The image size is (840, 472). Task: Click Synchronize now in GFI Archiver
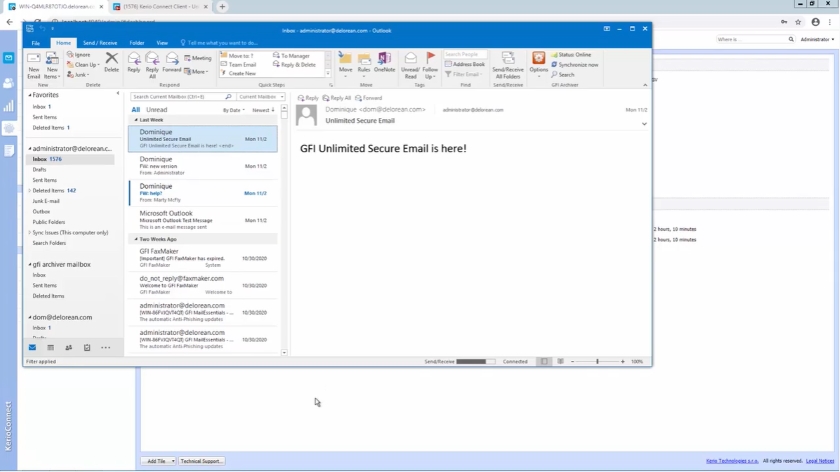(x=574, y=65)
